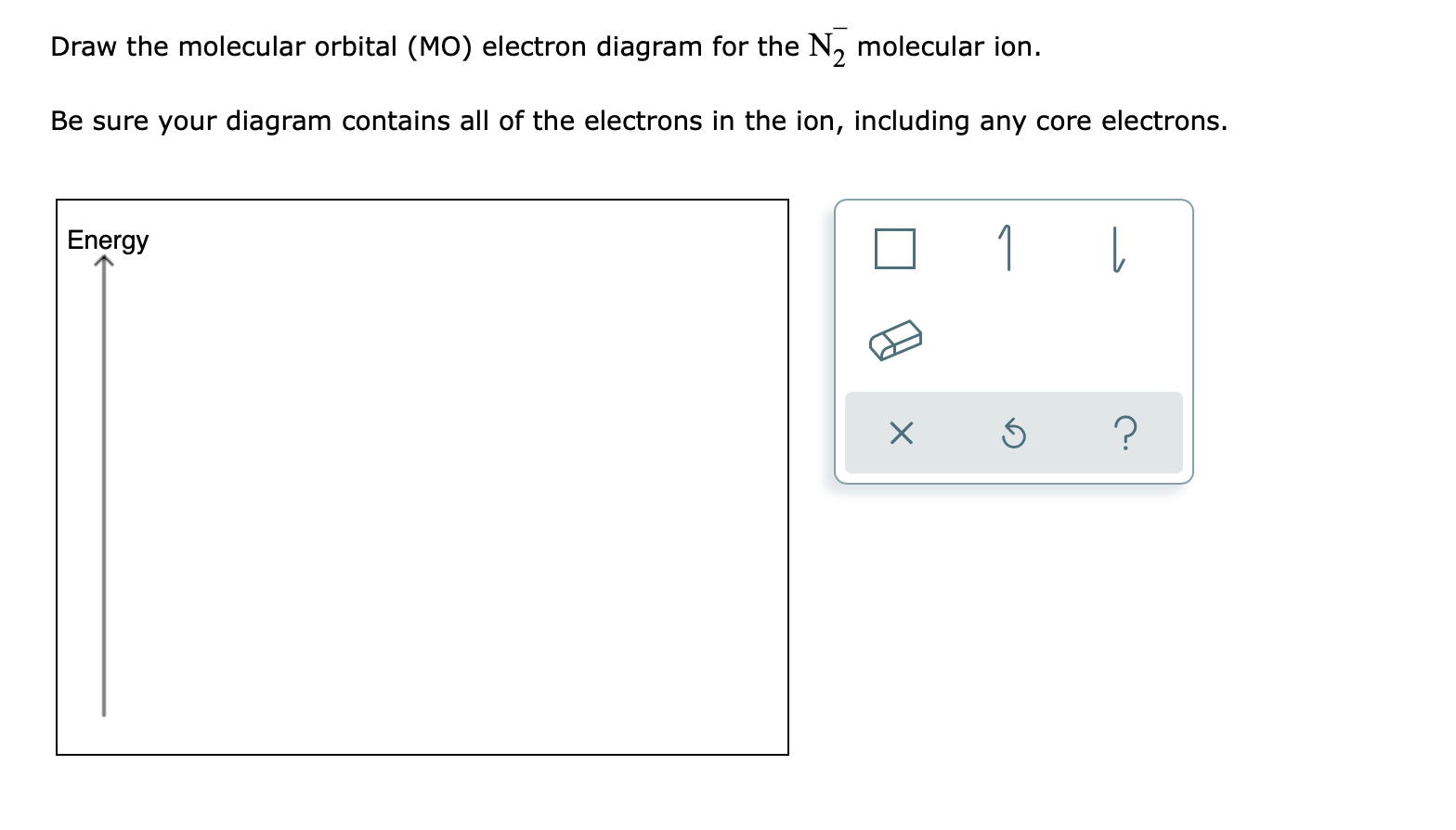Tap the eraser to remove drawn electrons
The height and width of the screenshot is (830, 1456).
pyautogui.click(x=896, y=340)
